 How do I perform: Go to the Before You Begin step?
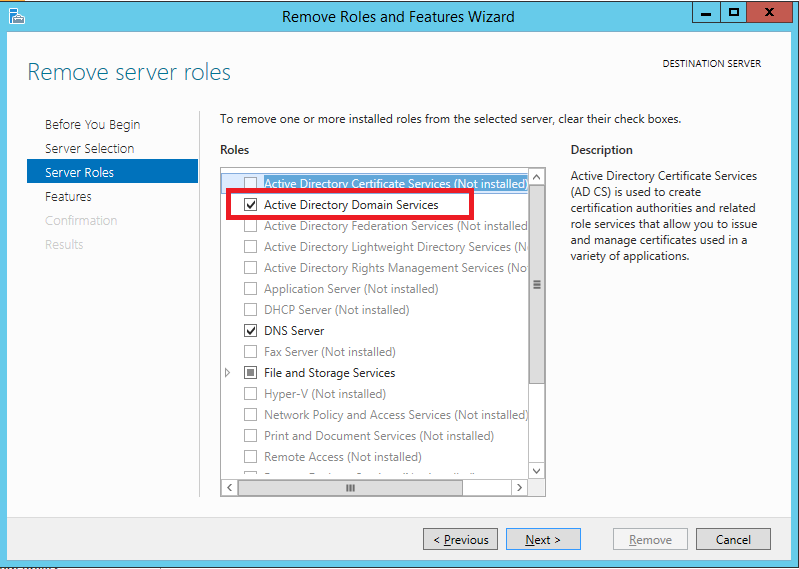pyautogui.click(x=92, y=125)
